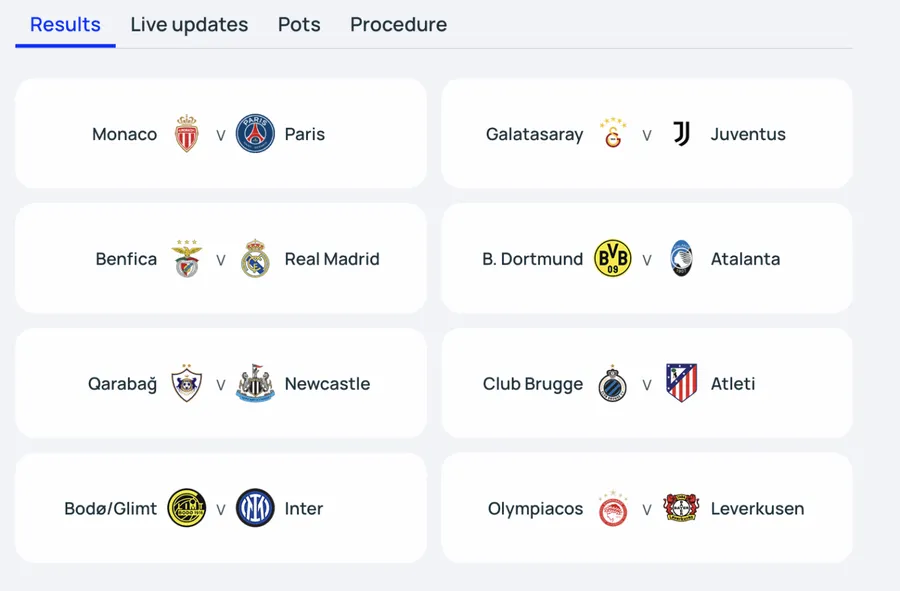This screenshot has width=900, height=591.
Task: Open the Pots tab
Action: point(299,25)
